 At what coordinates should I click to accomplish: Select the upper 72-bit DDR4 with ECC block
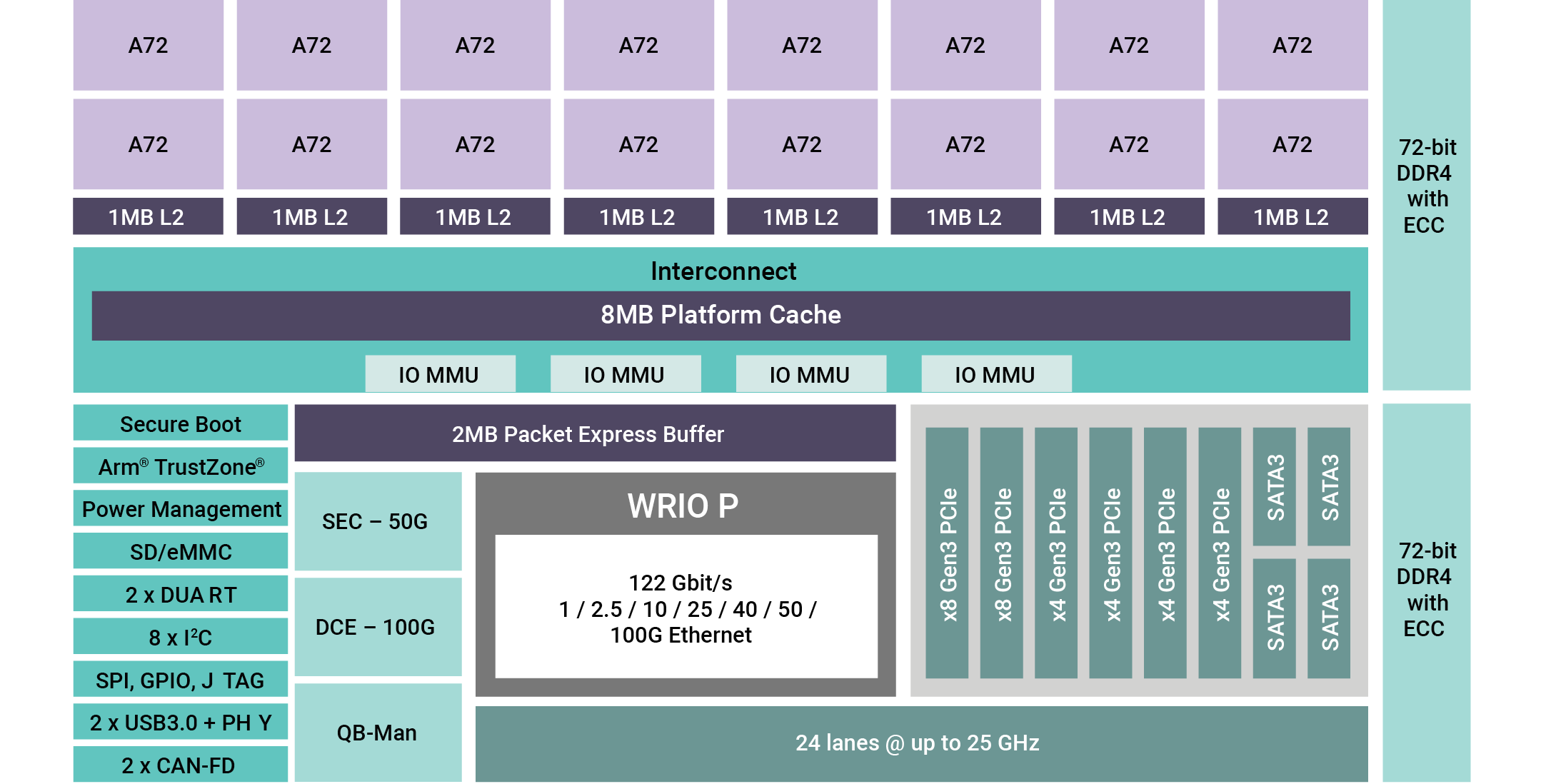pos(1425,186)
